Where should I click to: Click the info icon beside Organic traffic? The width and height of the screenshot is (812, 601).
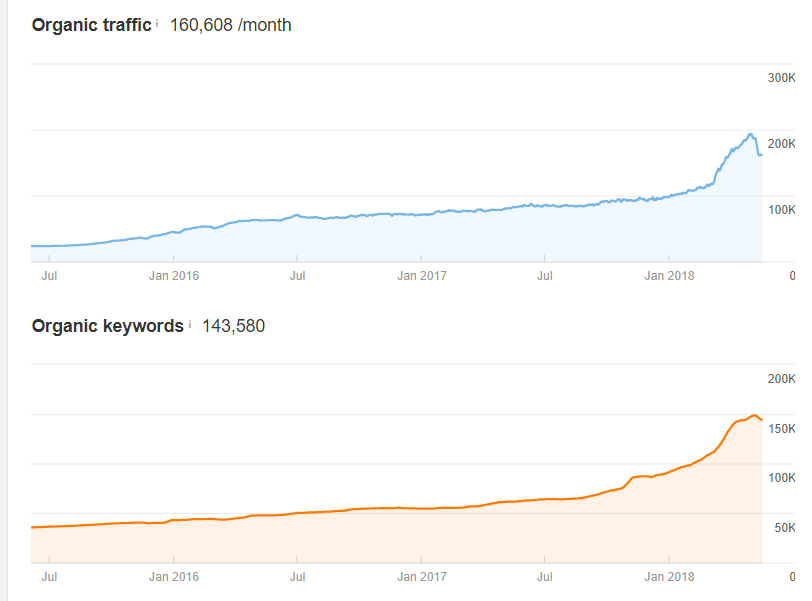tap(157, 23)
